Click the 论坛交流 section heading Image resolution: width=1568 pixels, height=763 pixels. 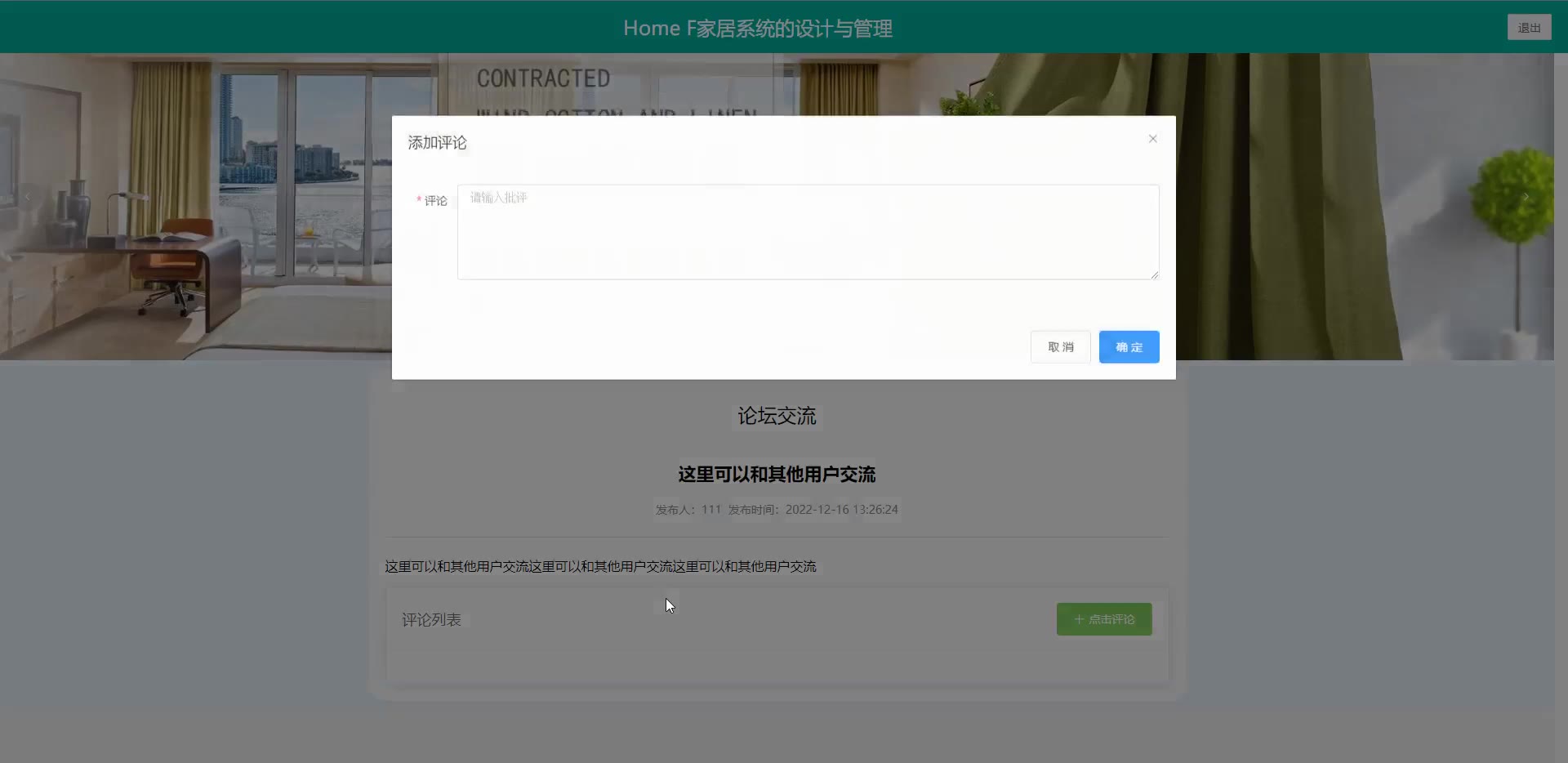[x=777, y=416]
